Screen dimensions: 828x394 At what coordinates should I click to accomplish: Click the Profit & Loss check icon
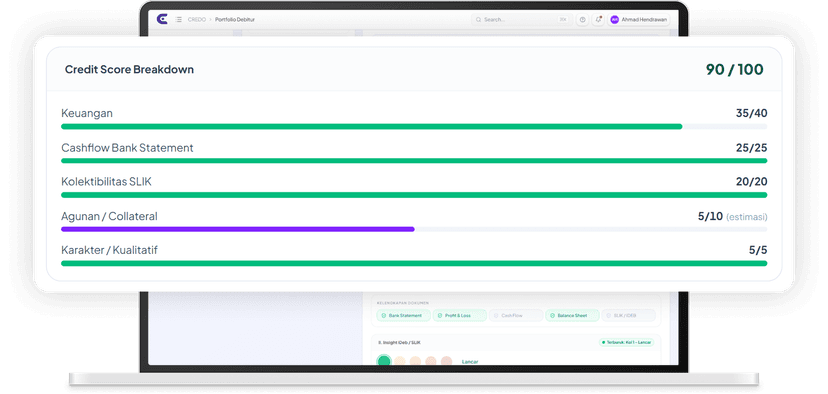[440, 315]
